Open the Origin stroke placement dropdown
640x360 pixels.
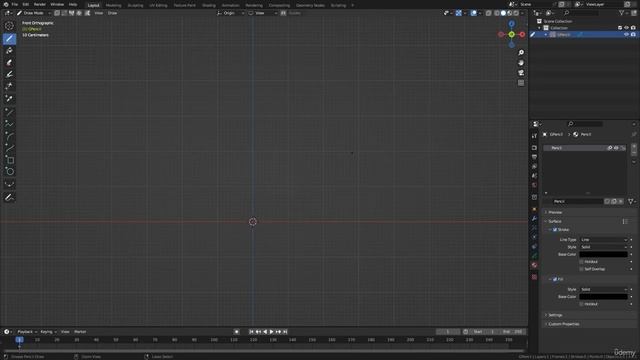point(231,13)
